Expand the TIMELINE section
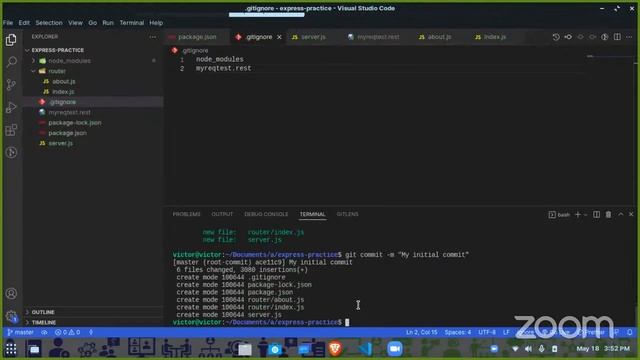 44,322
